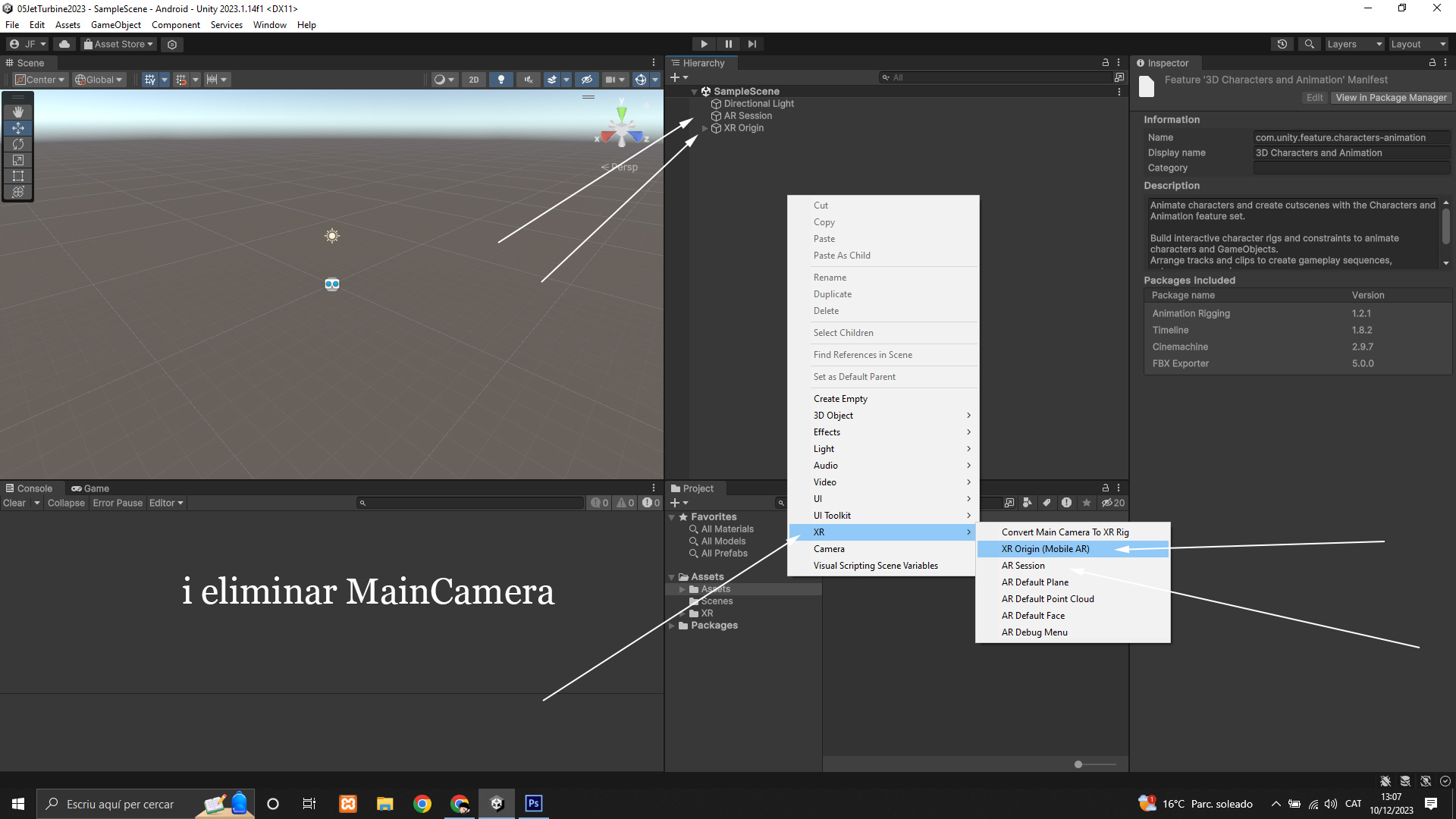The image size is (1456, 819).
Task: Click the Hierarchy search field
Action: pos(995,77)
